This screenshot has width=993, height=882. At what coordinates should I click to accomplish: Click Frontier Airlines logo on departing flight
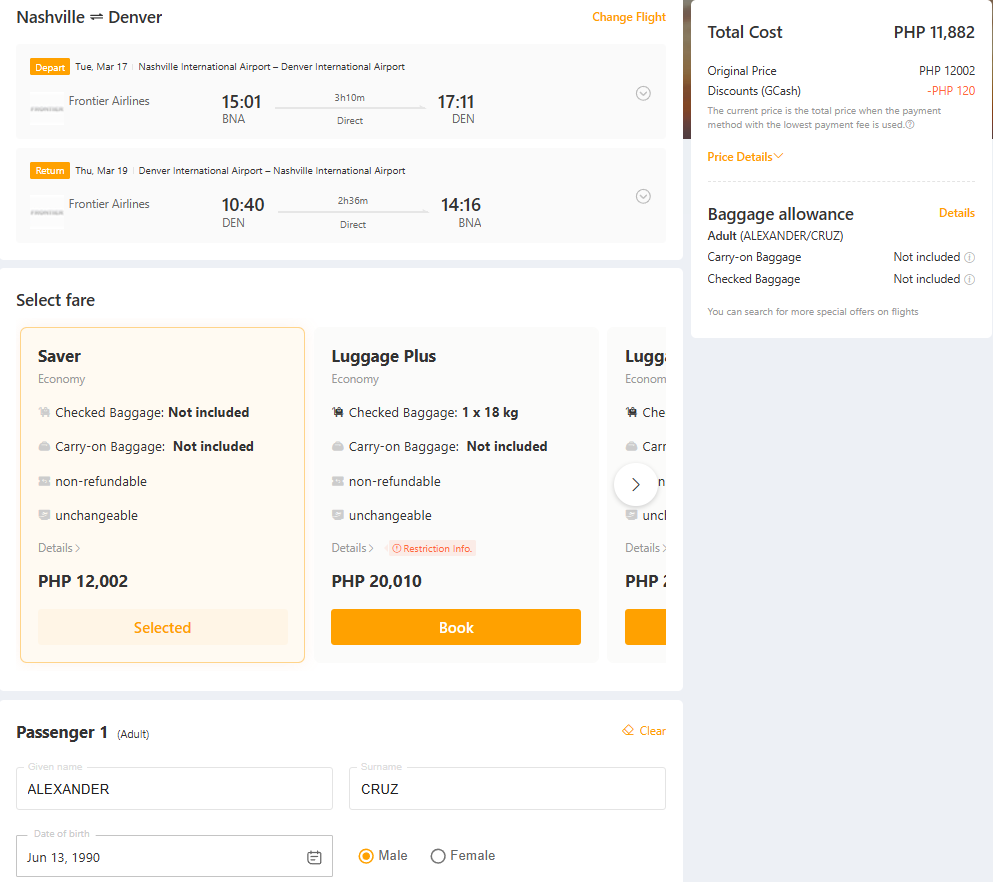point(47,108)
